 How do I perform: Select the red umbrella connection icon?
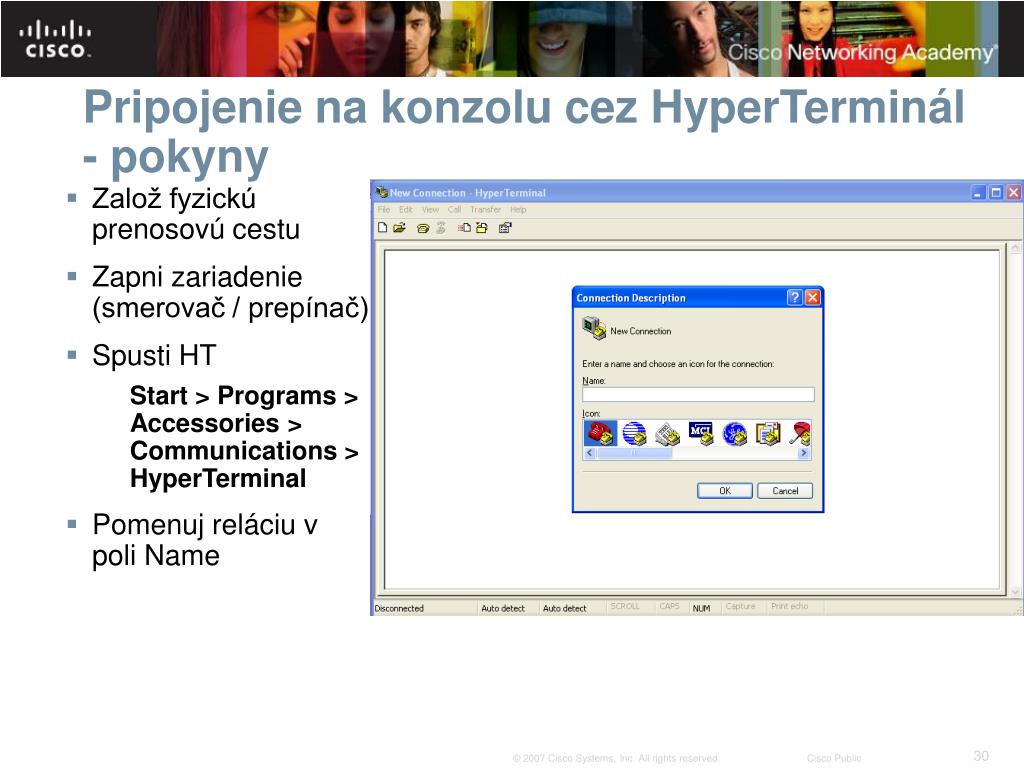pos(801,434)
